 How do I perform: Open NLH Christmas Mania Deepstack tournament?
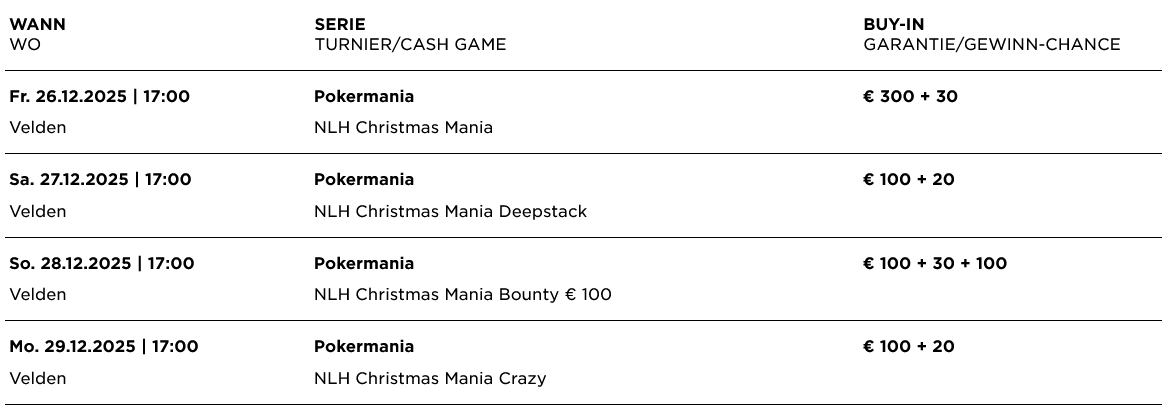click(450, 211)
